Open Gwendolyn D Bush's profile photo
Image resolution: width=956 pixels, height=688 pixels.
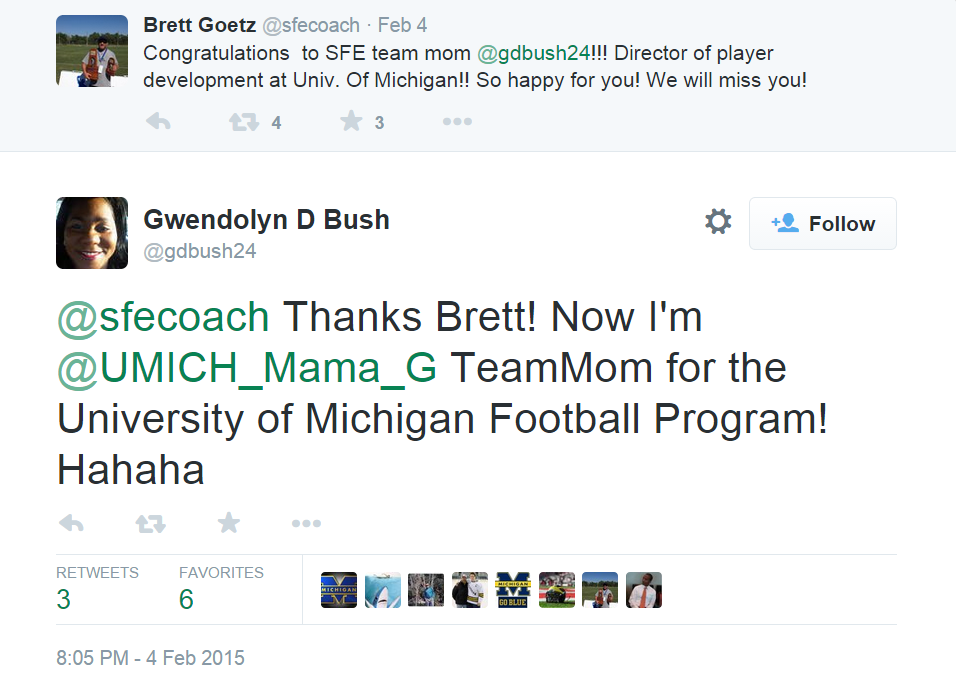click(x=92, y=233)
